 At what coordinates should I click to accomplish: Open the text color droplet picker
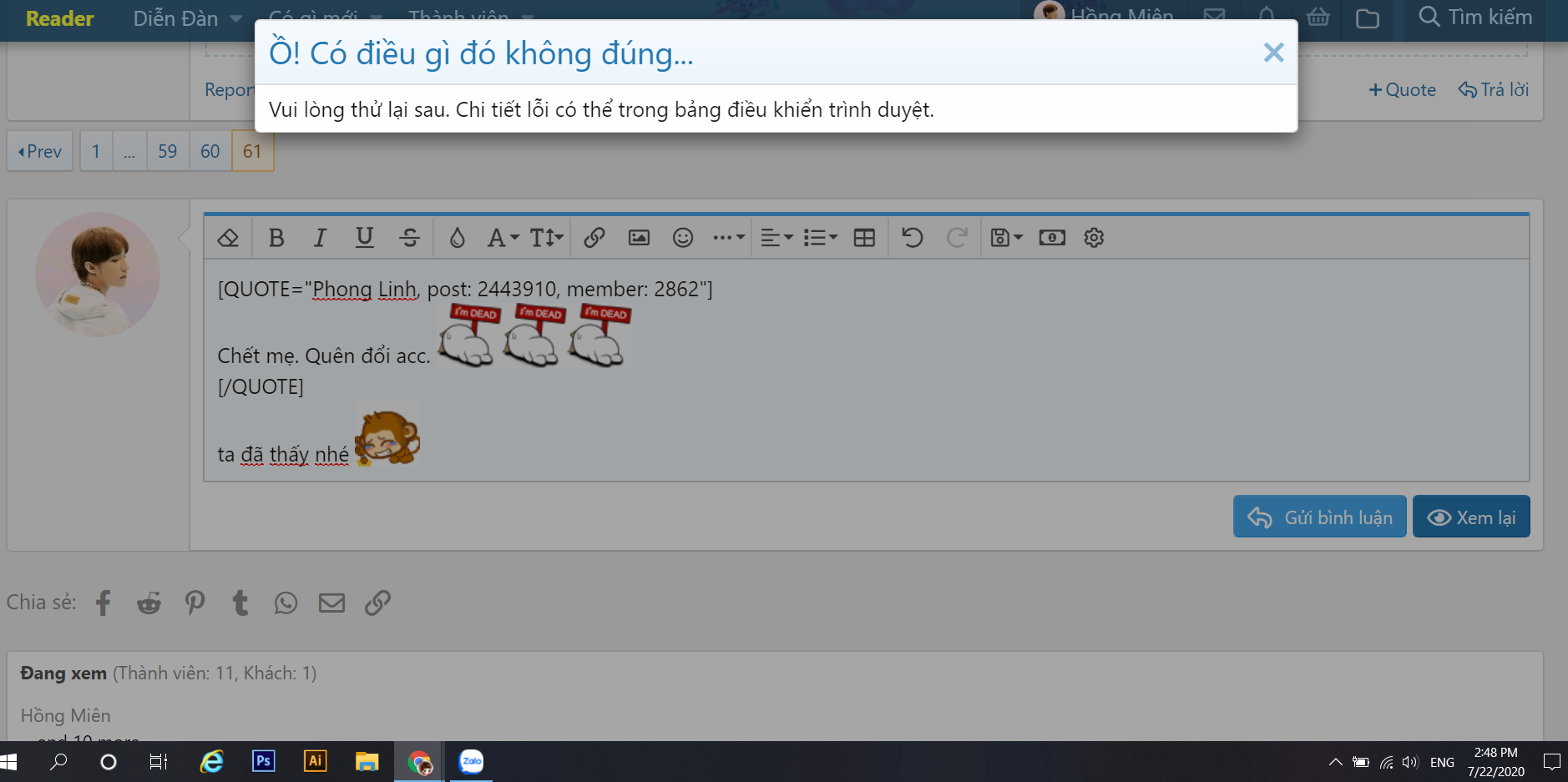coord(457,239)
